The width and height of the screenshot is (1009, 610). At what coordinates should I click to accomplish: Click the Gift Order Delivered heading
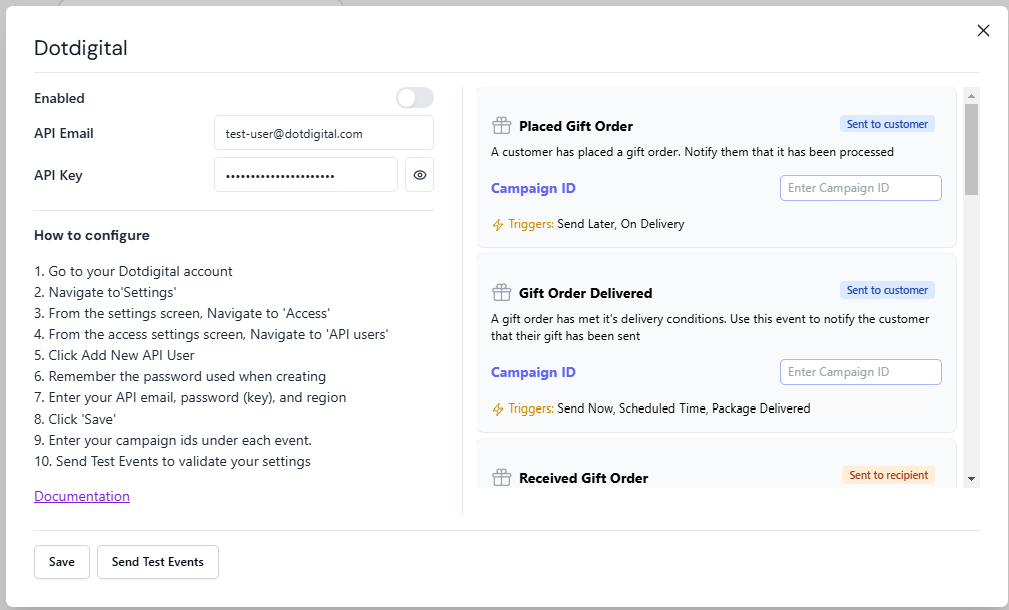click(586, 293)
